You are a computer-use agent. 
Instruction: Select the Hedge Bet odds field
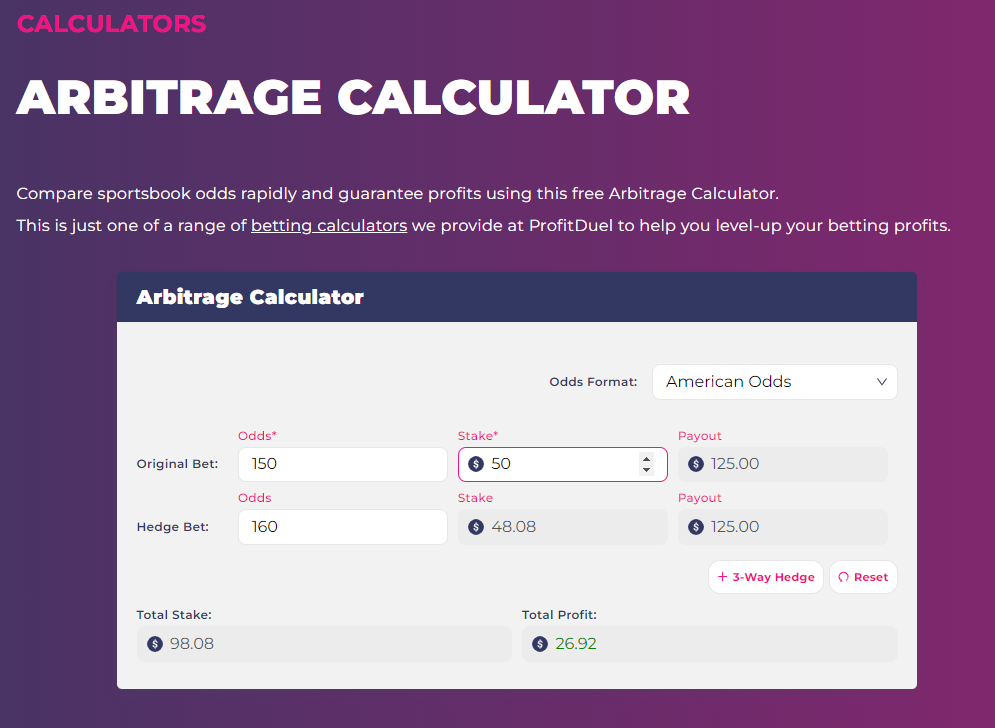(x=342, y=526)
